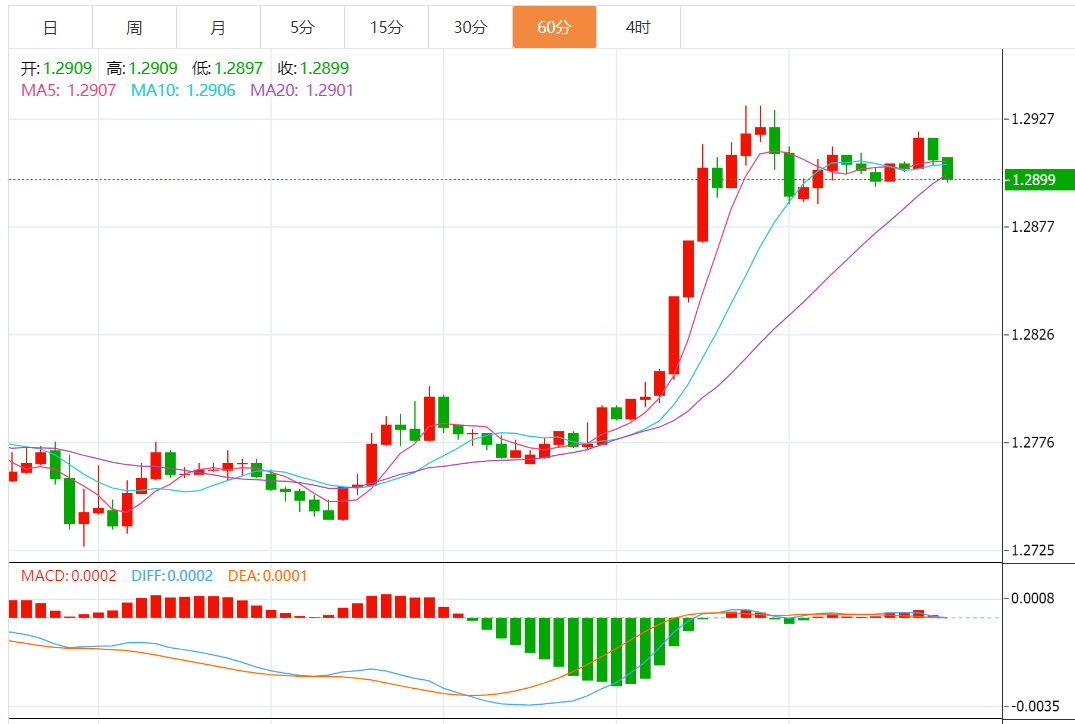Switch to the 日 daily timeframe tab
This screenshot has height=724, width=1075.
[x=51, y=27]
